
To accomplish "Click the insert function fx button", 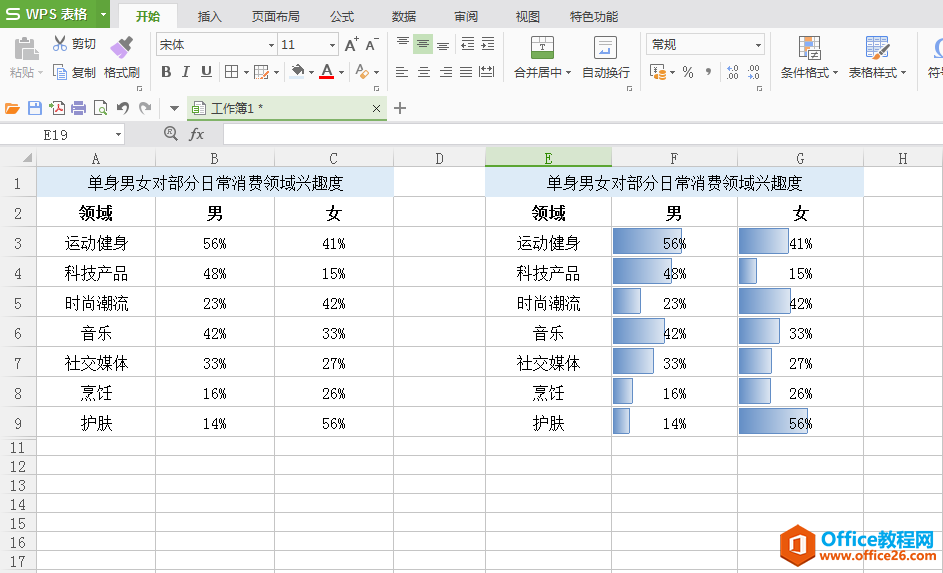I will pos(197,134).
